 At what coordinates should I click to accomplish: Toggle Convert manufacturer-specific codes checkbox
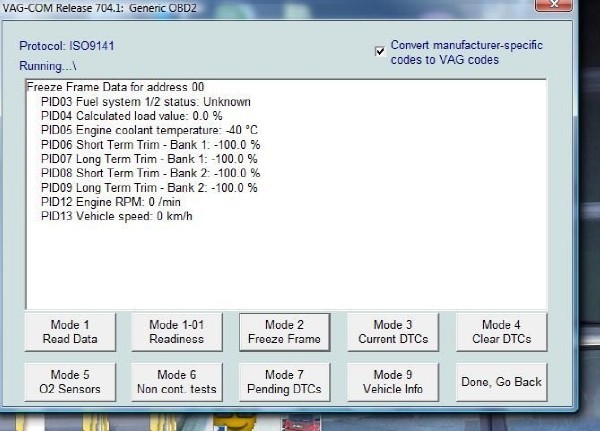380,51
